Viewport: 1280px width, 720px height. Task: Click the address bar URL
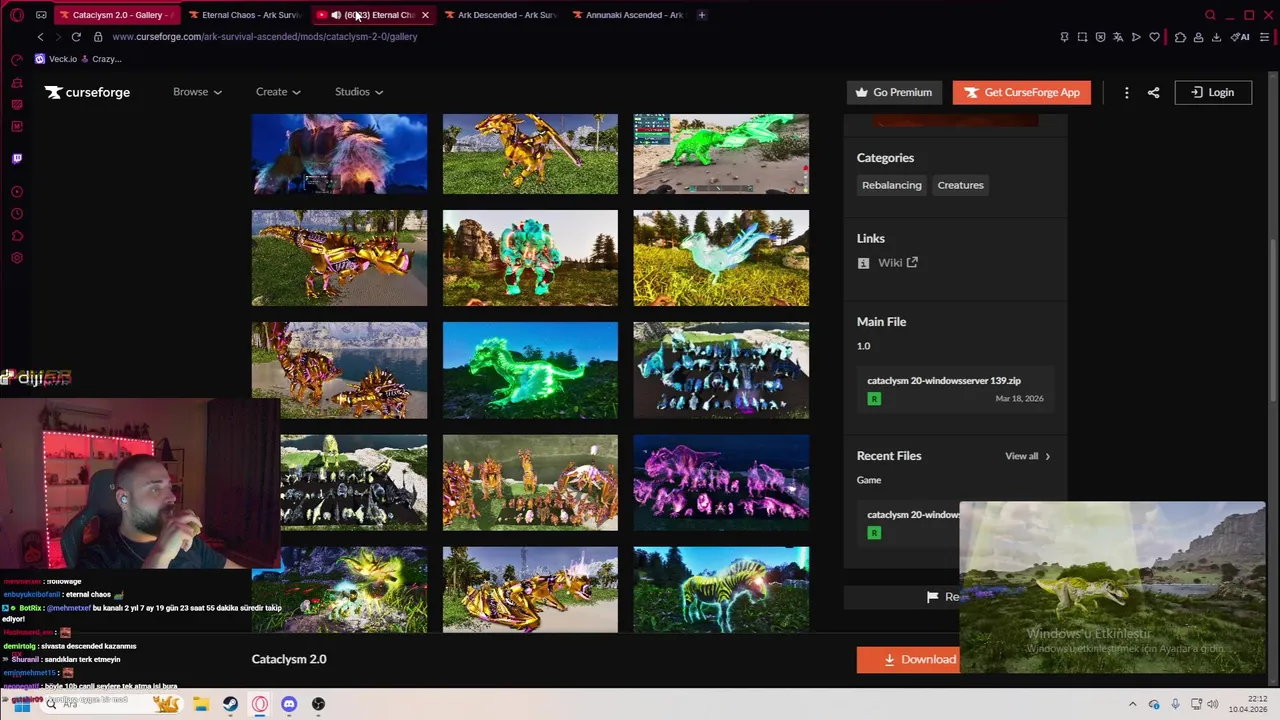265,37
